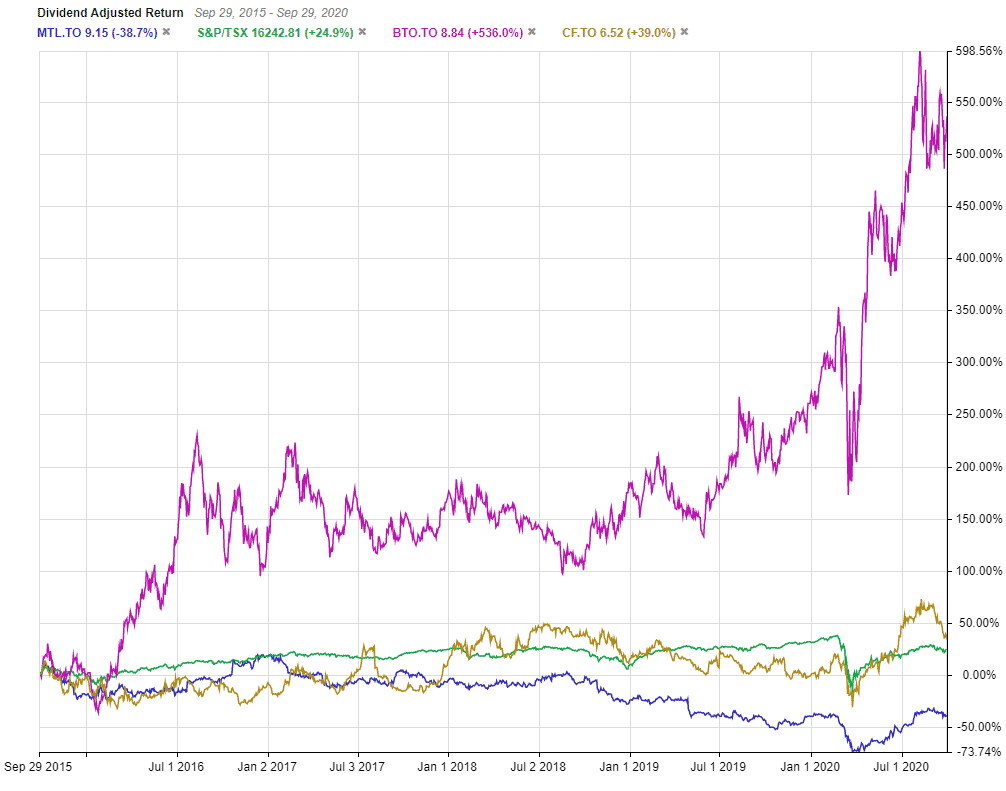Click the S&P/TSX 16242.81 legend label

[x=265, y=32]
